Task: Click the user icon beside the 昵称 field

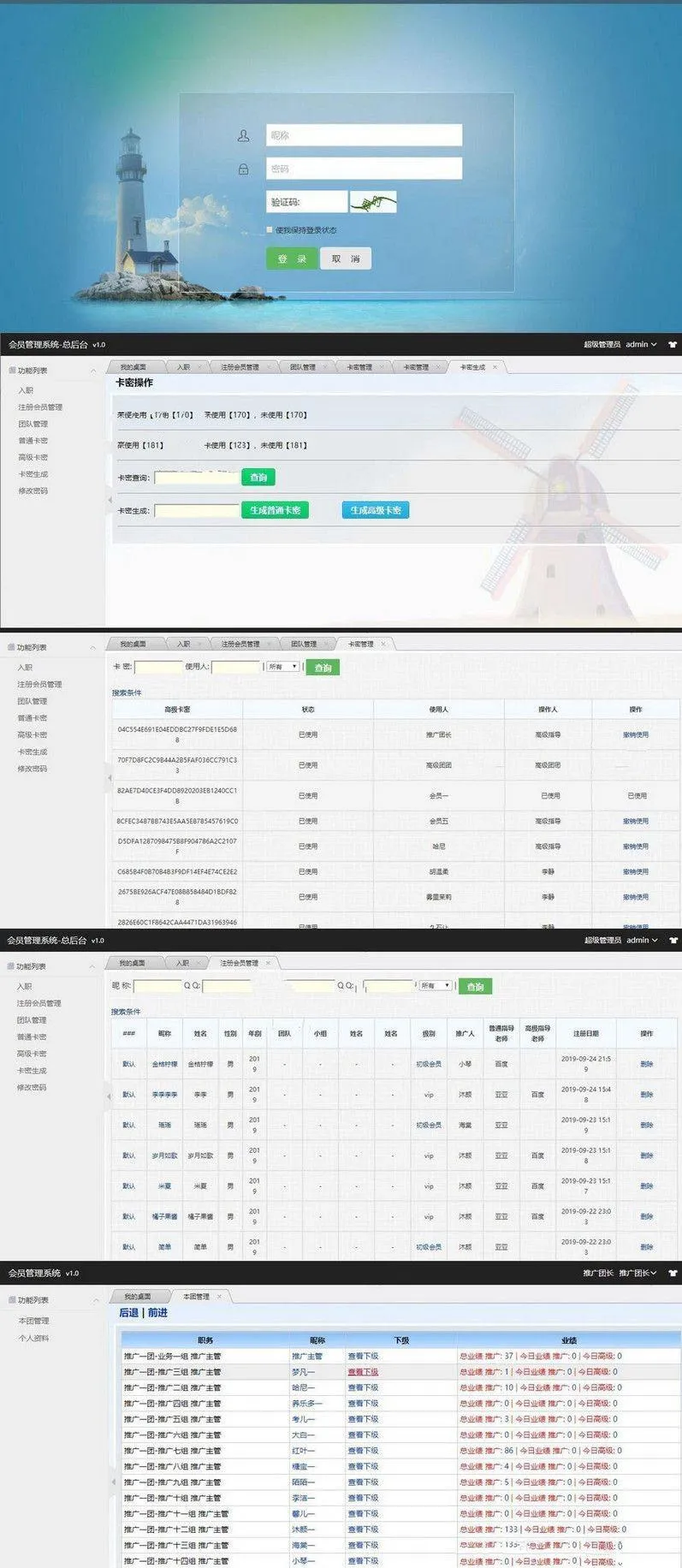Action: (x=244, y=135)
